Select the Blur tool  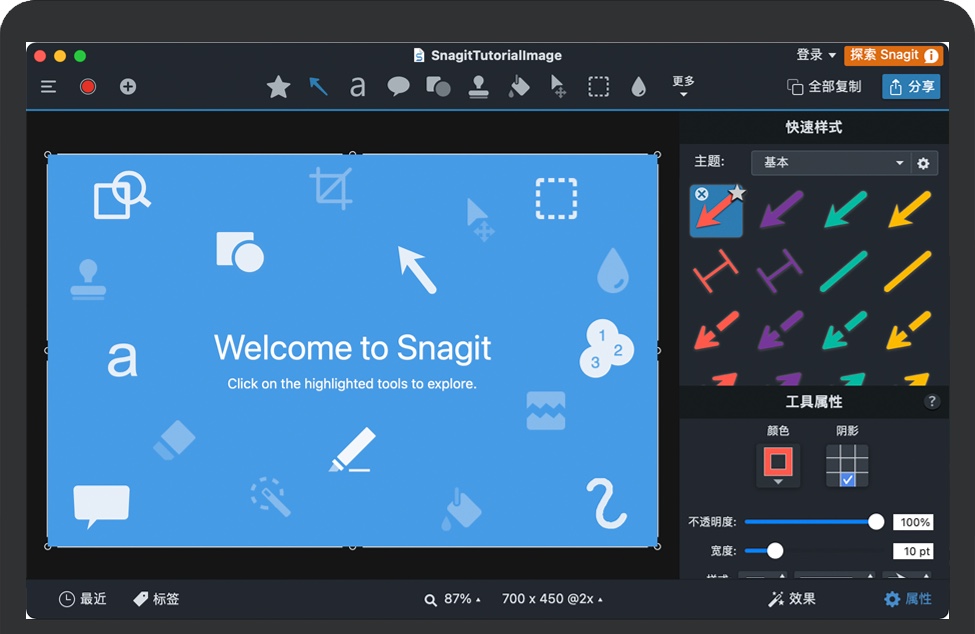(638, 86)
